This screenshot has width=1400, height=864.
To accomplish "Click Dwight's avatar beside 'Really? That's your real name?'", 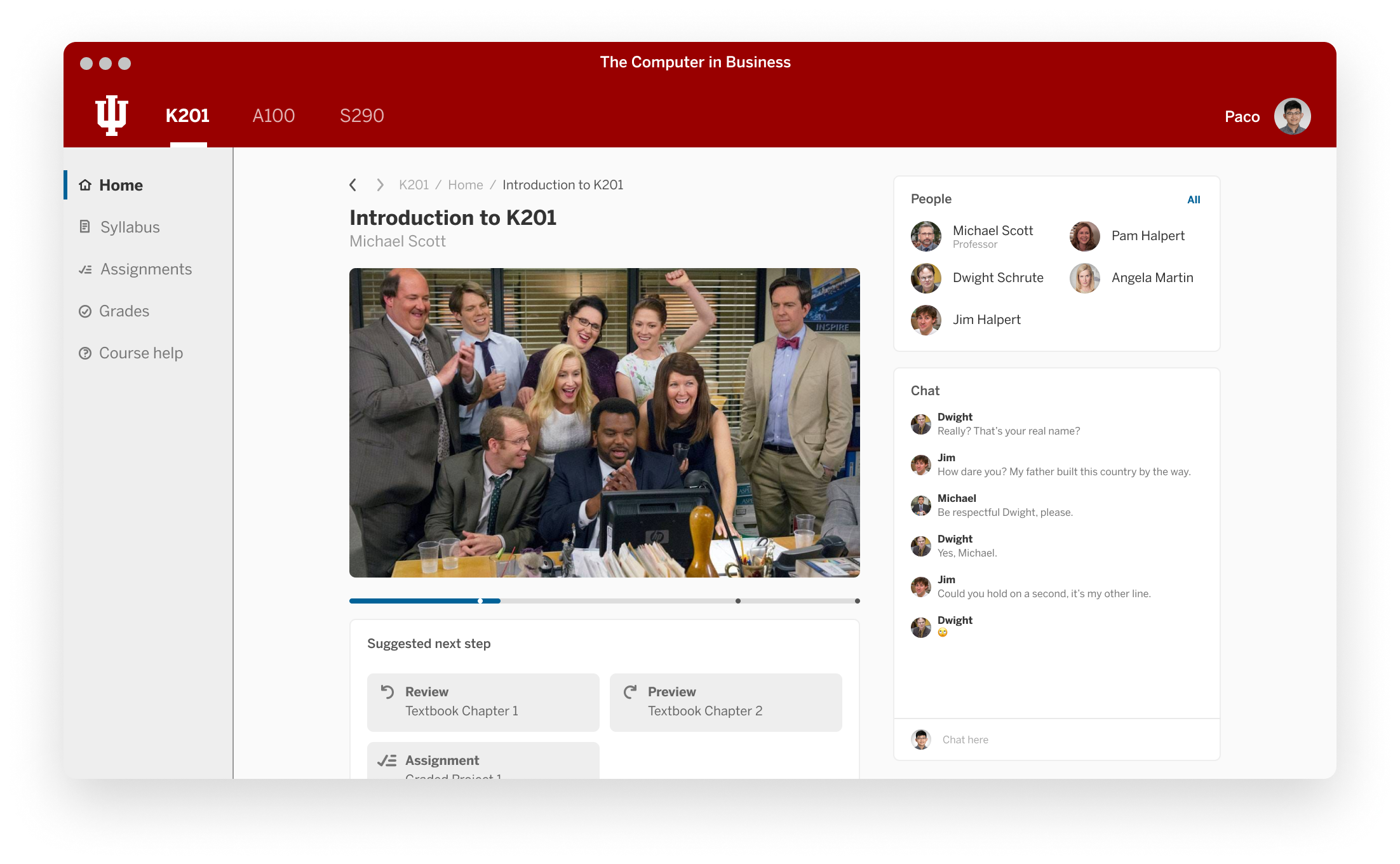I will pos(921,424).
